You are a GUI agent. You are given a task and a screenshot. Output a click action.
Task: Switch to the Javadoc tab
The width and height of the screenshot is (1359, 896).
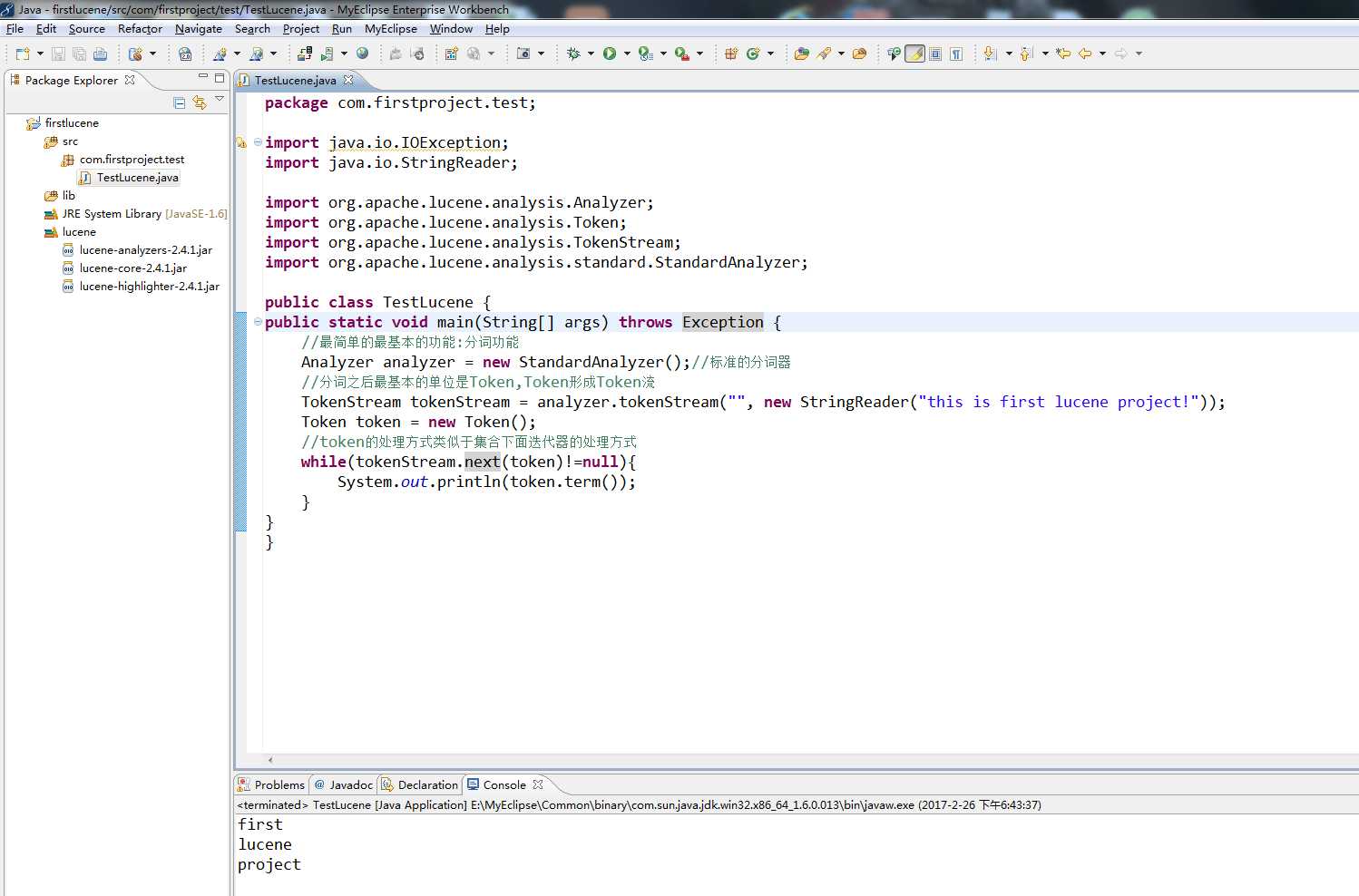coord(344,784)
